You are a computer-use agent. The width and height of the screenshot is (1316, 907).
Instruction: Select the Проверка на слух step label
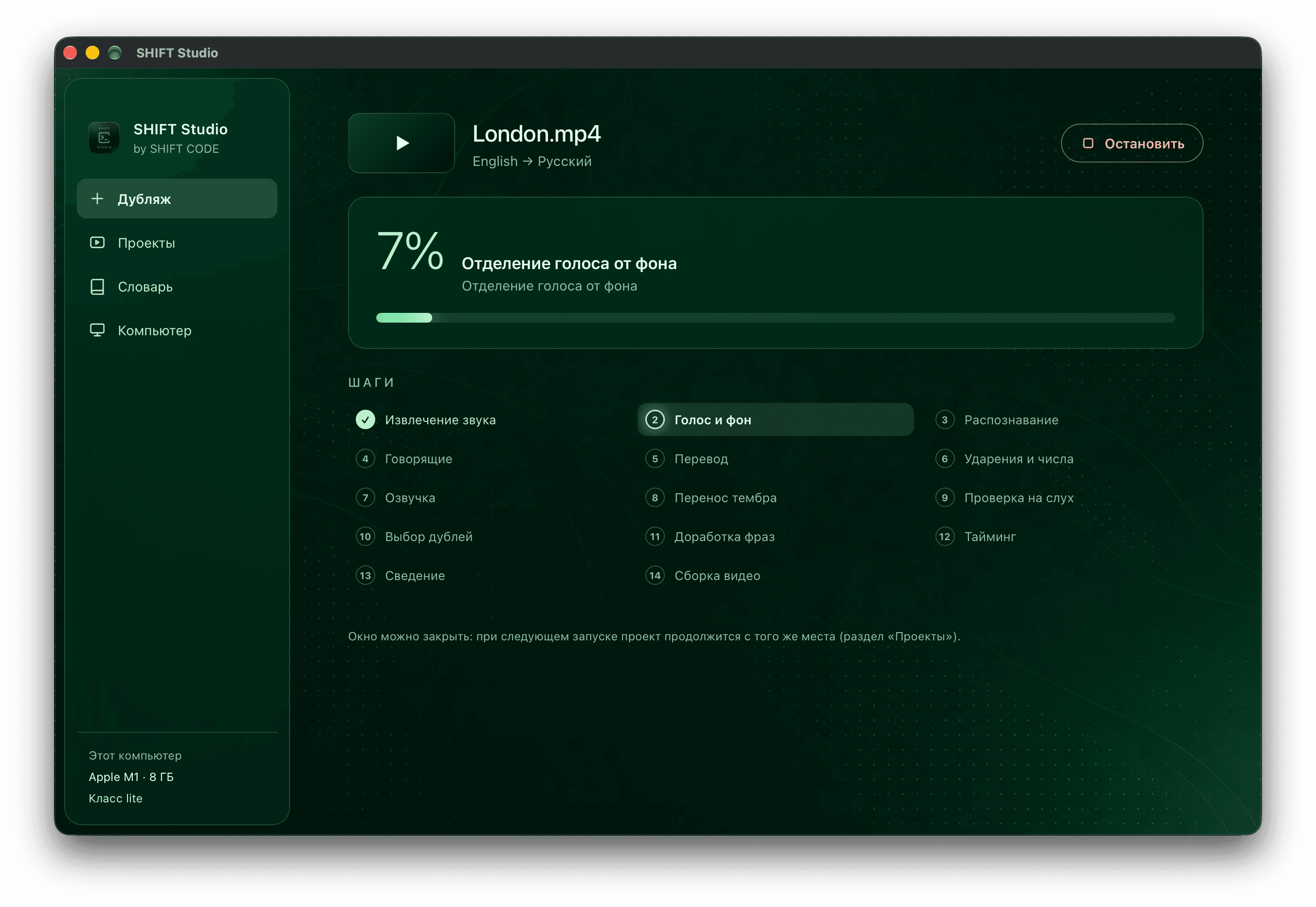(x=1019, y=497)
